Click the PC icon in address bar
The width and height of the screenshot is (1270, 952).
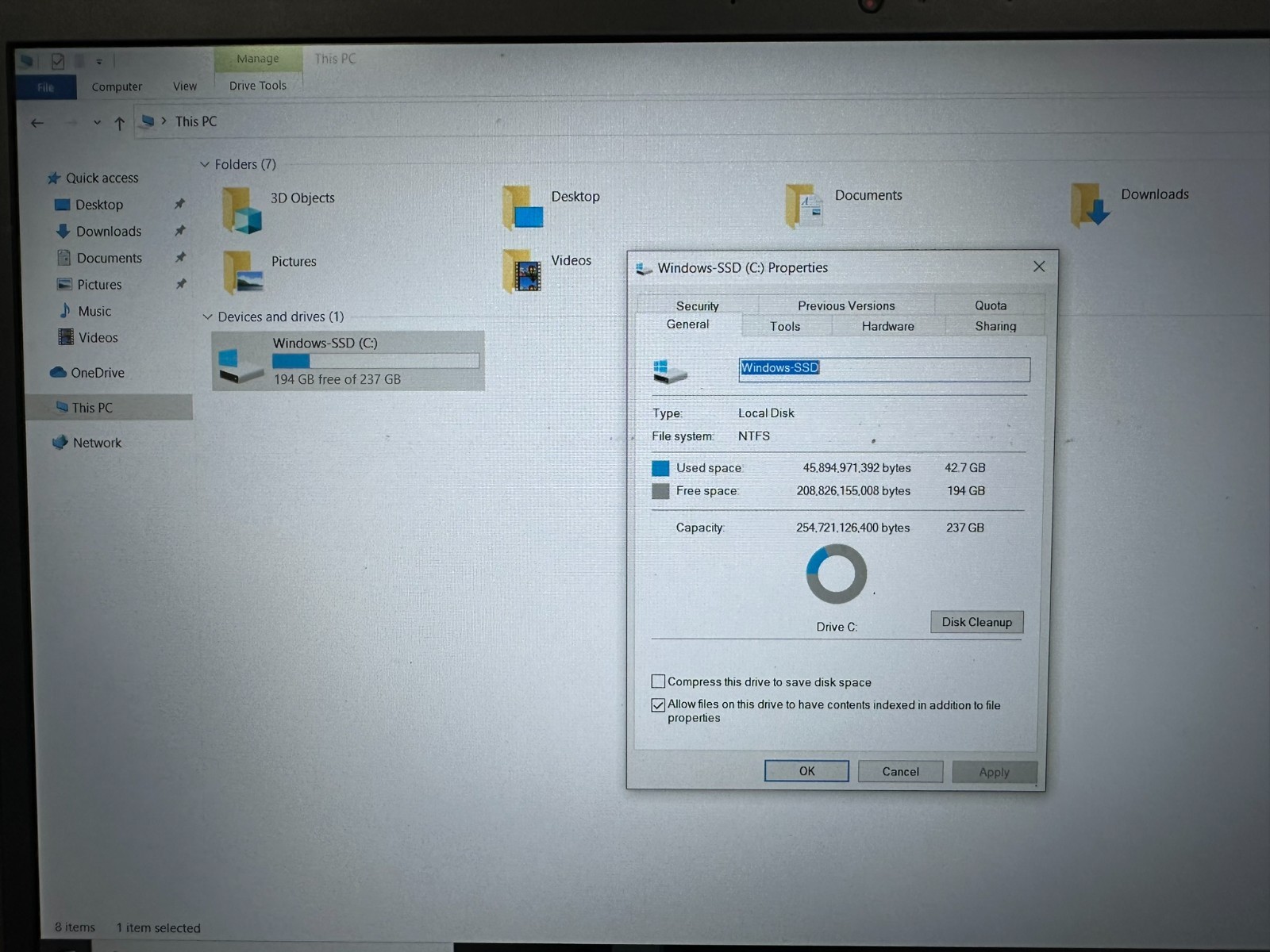coord(147,121)
